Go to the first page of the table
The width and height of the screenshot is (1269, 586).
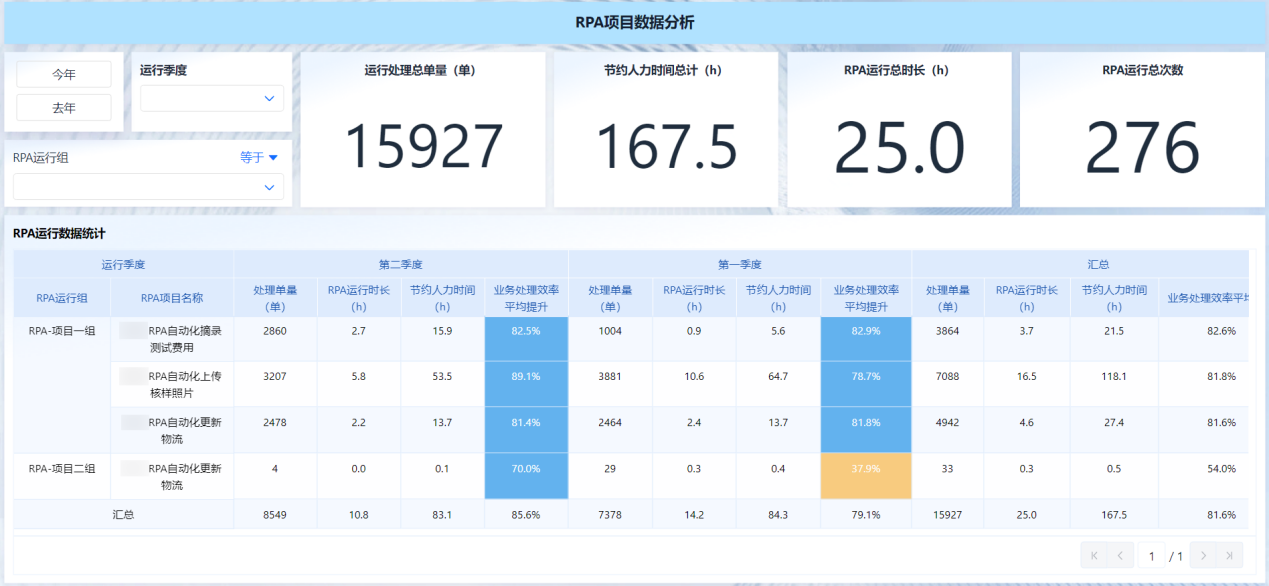(x=1094, y=555)
